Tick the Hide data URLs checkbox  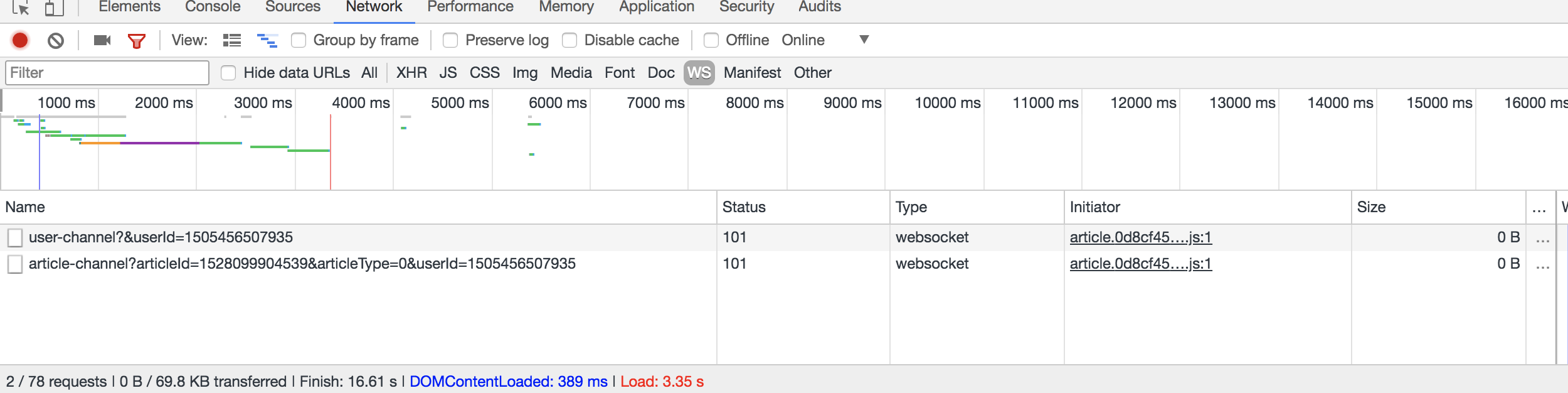[x=228, y=73]
